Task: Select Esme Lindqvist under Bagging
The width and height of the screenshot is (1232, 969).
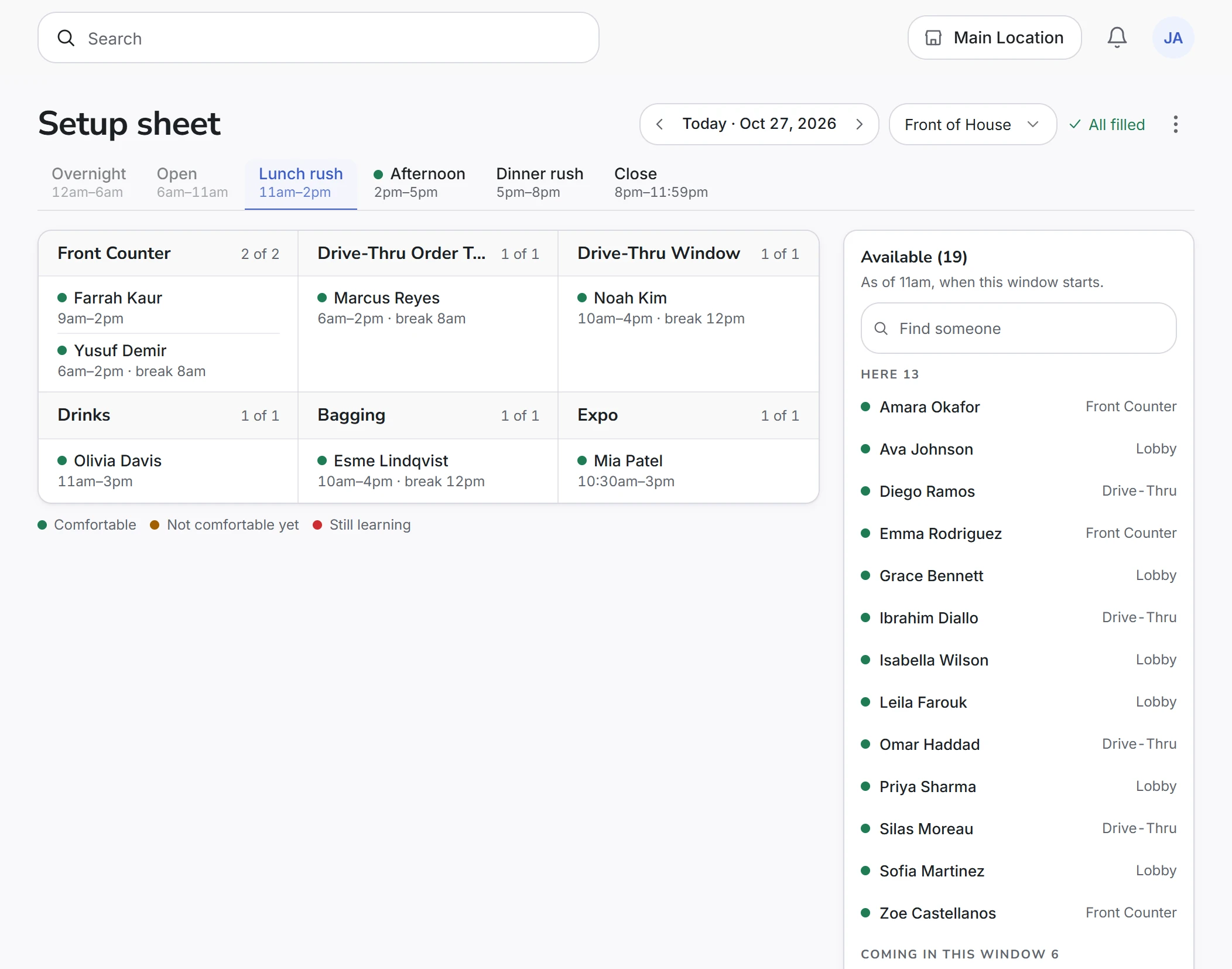Action: click(x=428, y=470)
